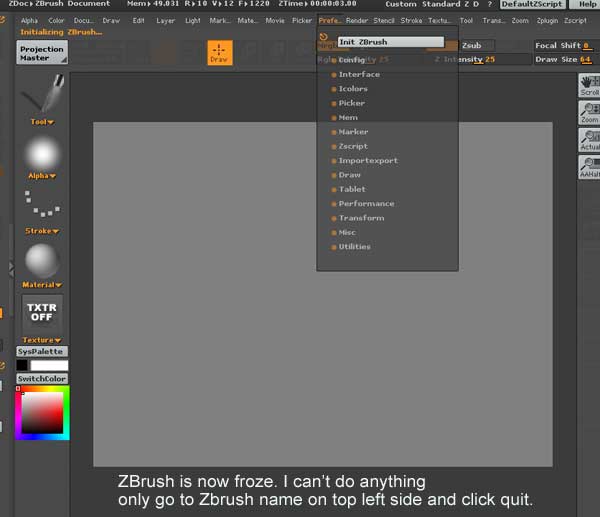
Task: Open the Document menu
Action: pyautogui.click(x=83, y=21)
